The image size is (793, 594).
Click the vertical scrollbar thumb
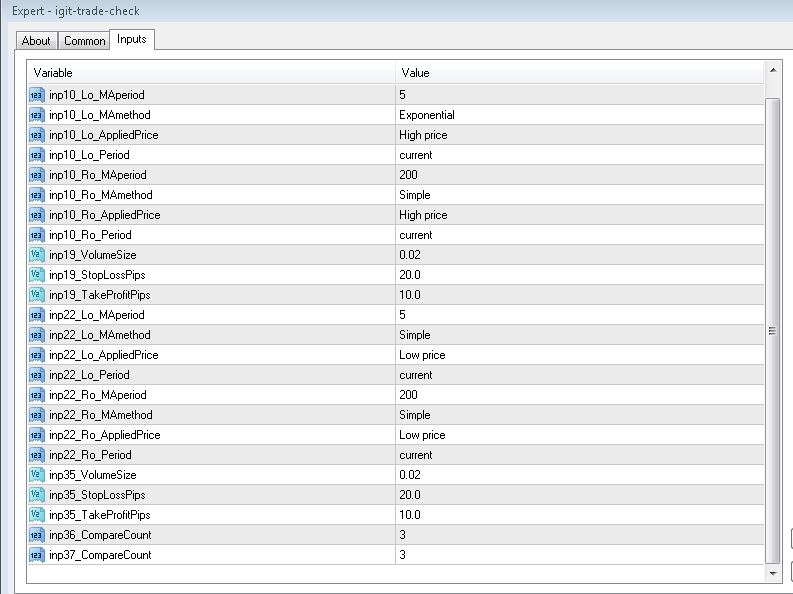pos(772,331)
